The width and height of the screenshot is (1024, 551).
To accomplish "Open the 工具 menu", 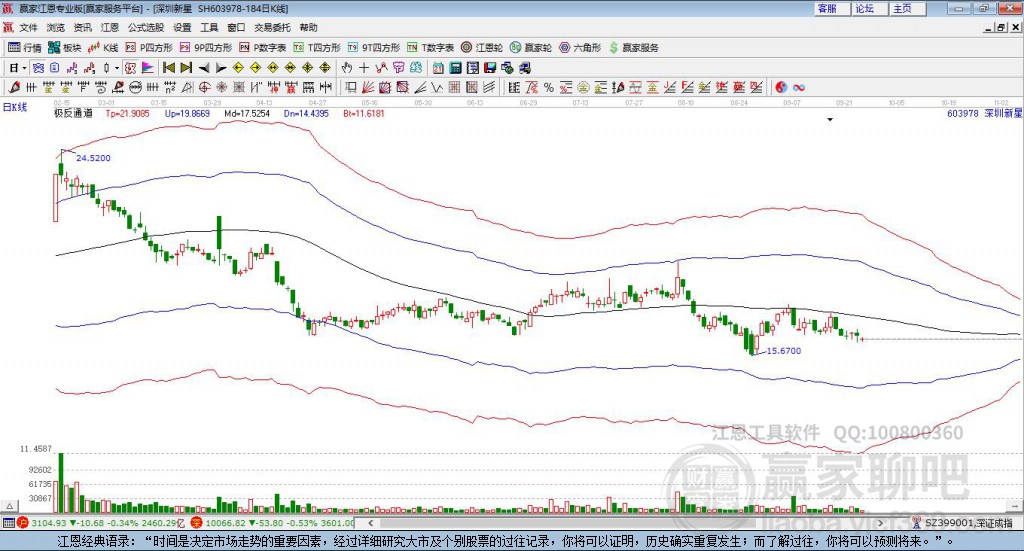I will 209,27.
